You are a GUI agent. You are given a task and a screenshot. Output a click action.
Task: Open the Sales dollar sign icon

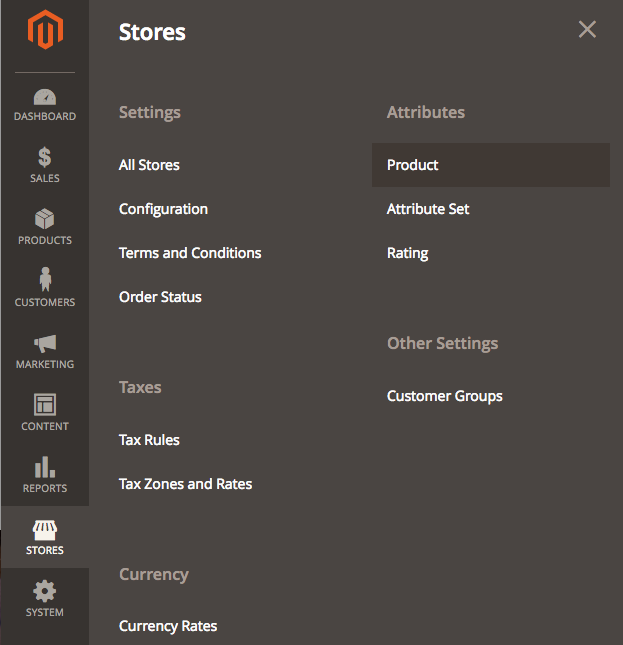45,157
